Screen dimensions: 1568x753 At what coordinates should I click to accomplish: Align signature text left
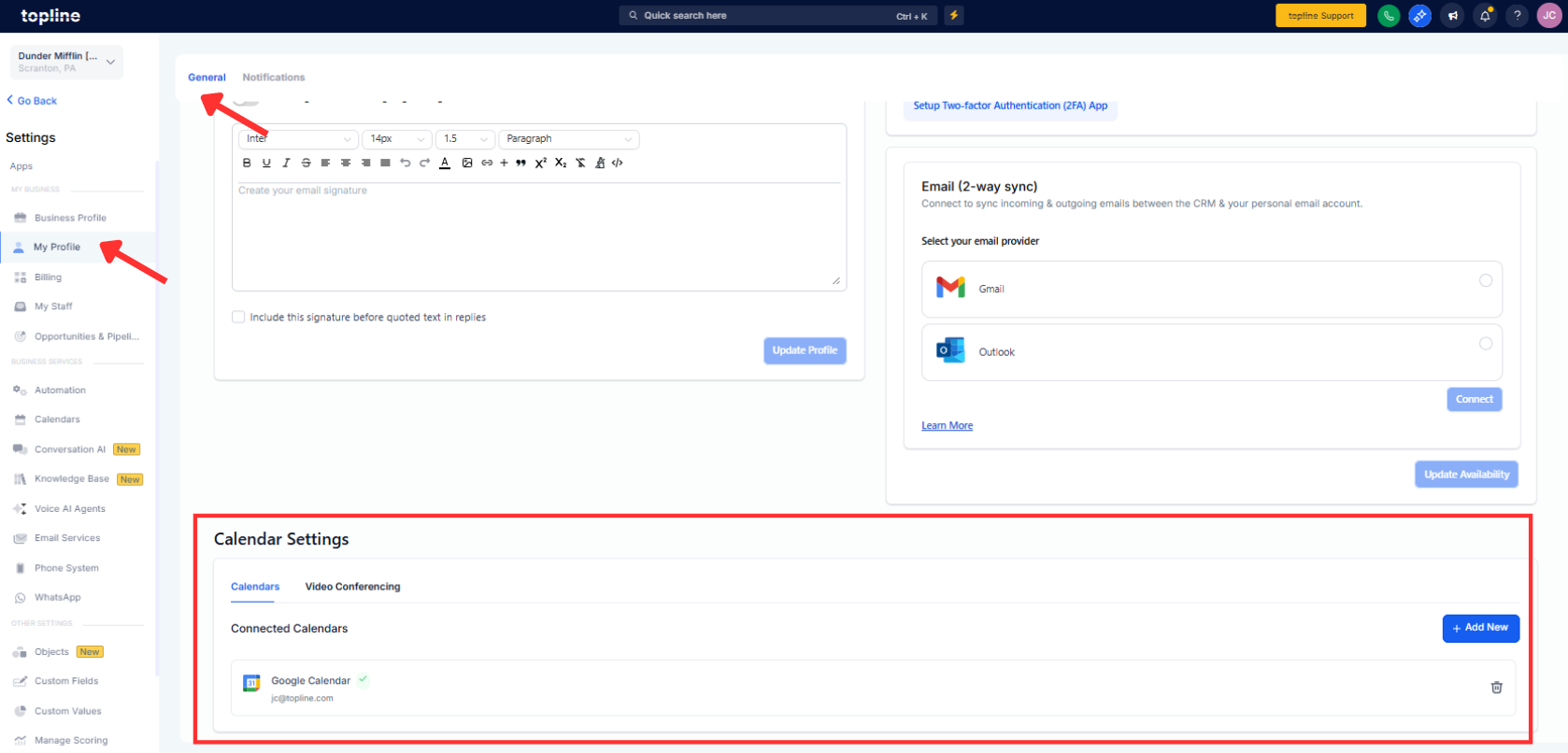[325, 163]
